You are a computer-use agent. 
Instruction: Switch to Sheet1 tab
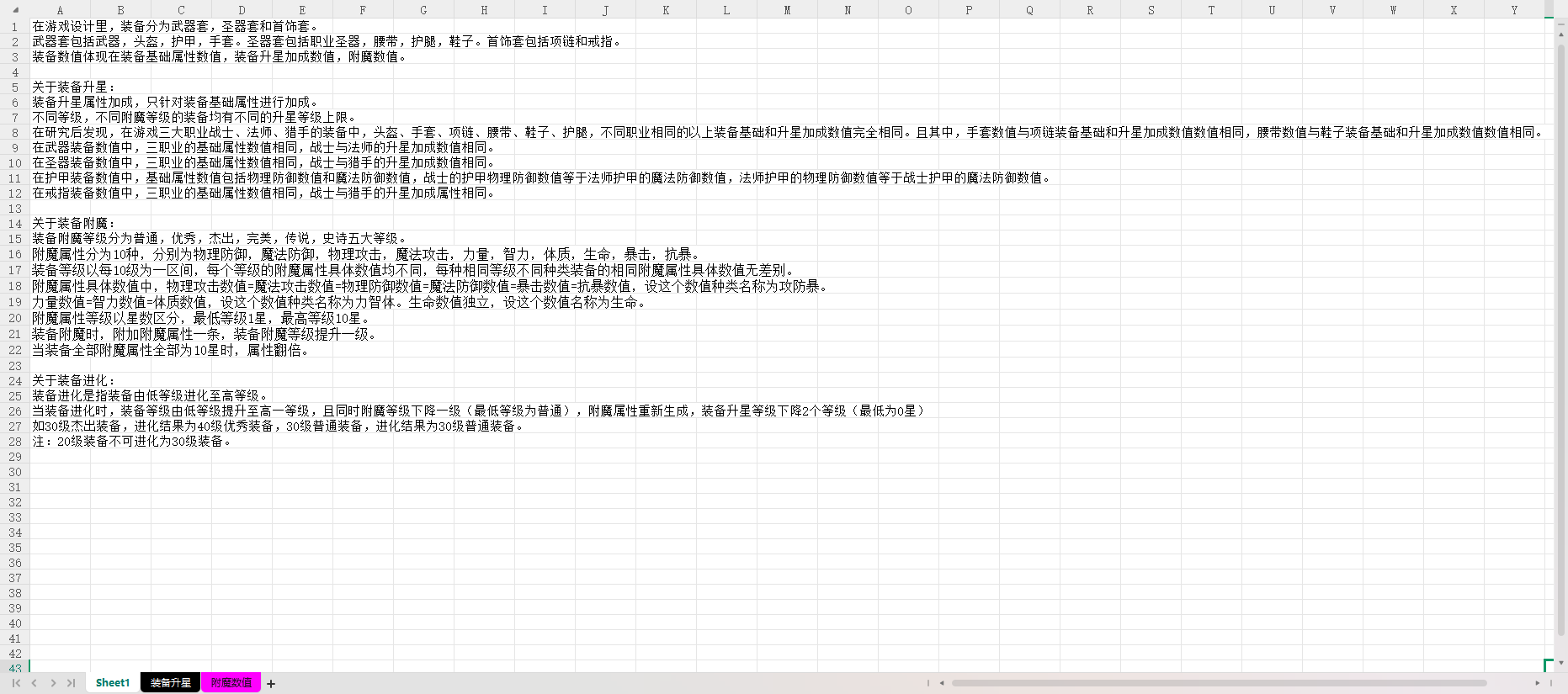coord(113,683)
